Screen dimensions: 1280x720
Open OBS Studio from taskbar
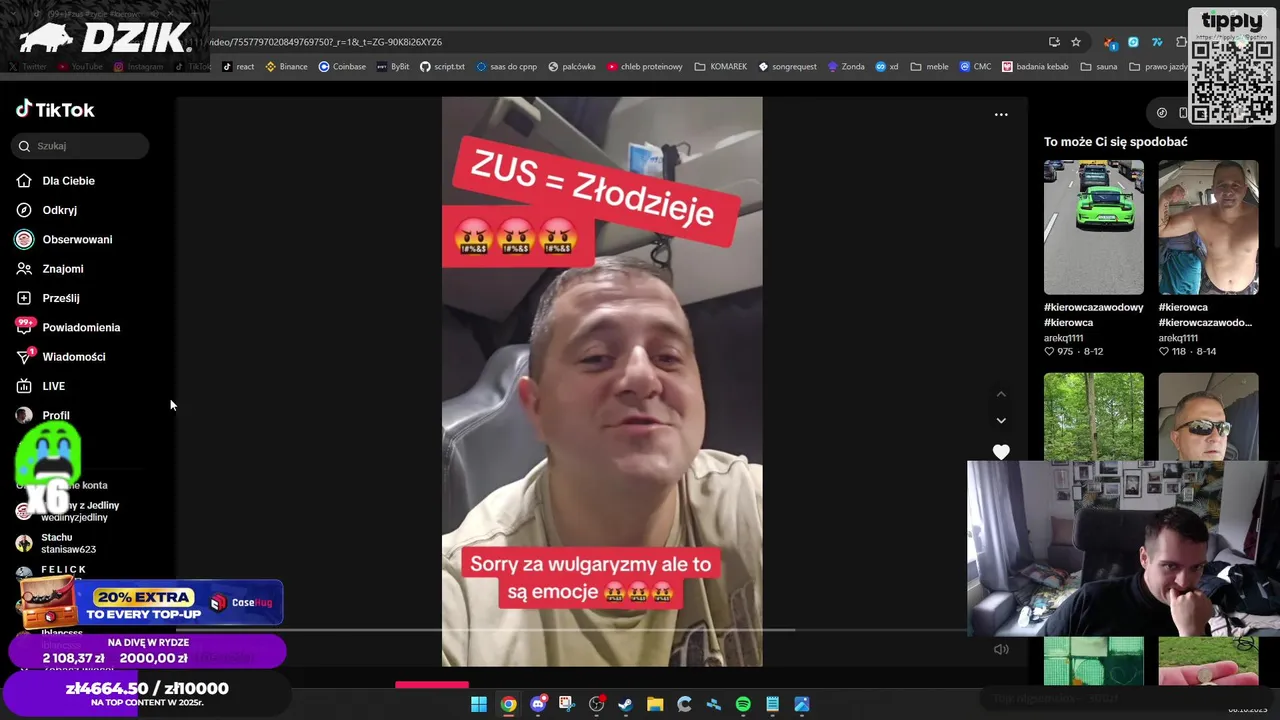(x=596, y=704)
